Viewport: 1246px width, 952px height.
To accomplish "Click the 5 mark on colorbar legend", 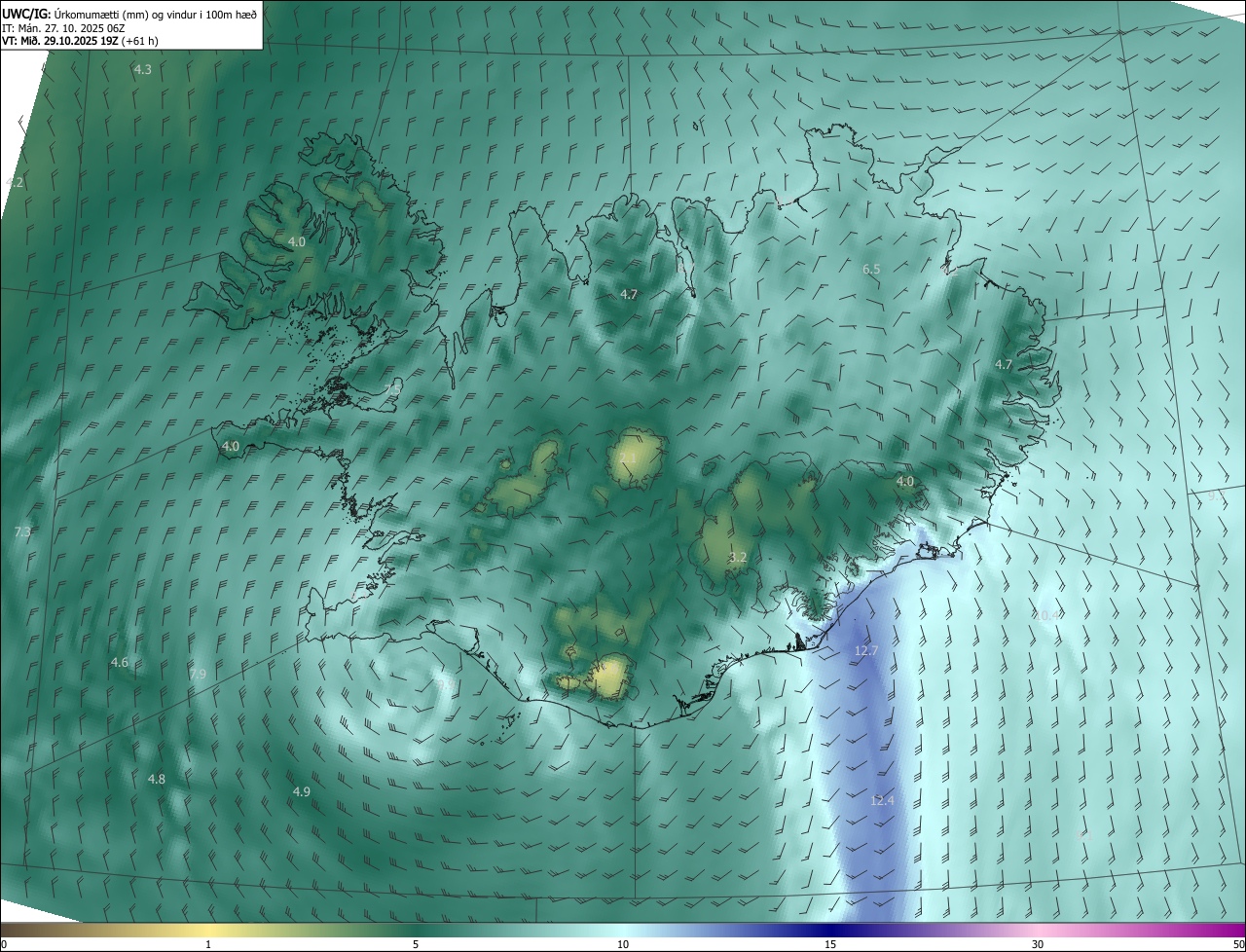I will [416, 944].
